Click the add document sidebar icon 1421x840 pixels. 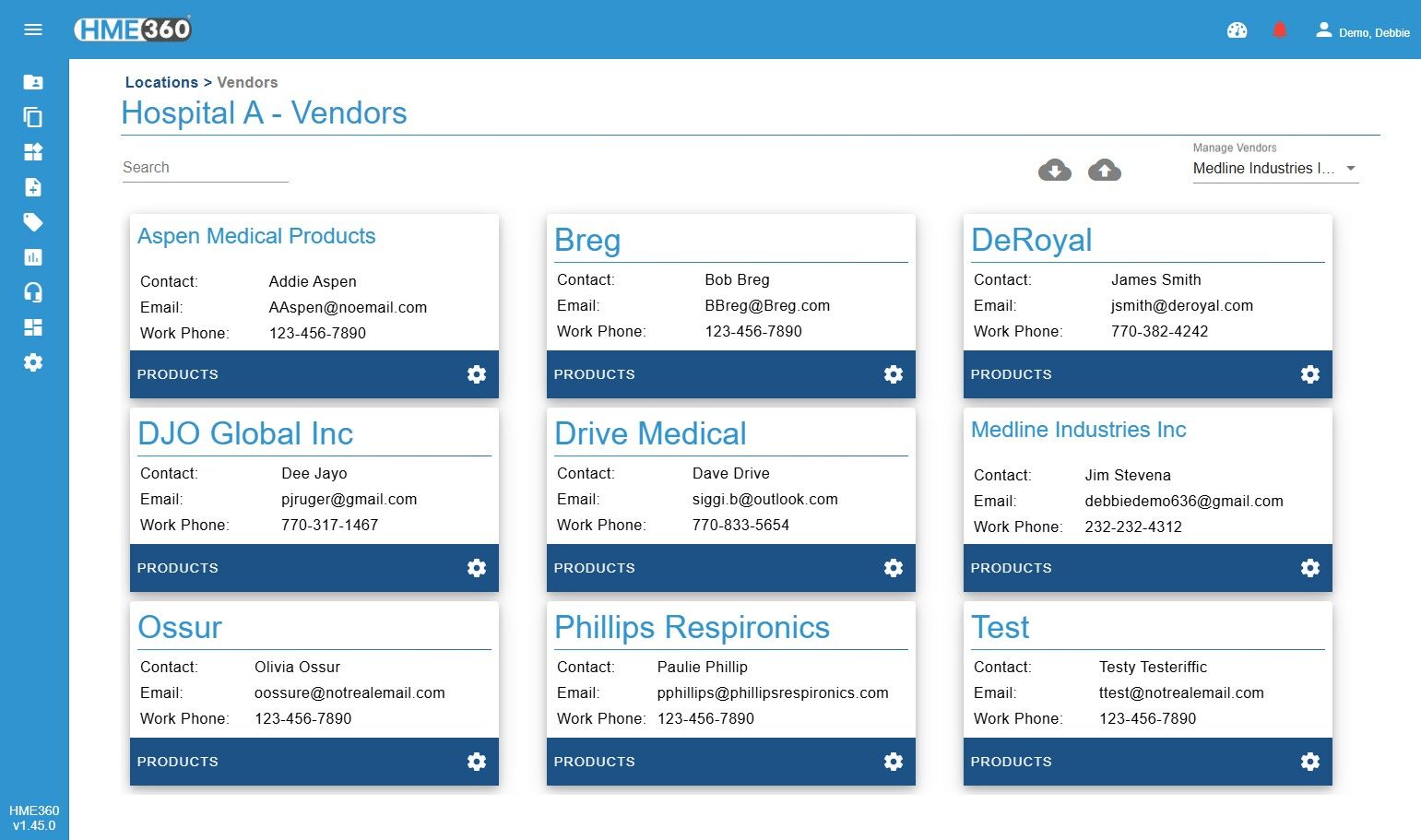click(33, 187)
